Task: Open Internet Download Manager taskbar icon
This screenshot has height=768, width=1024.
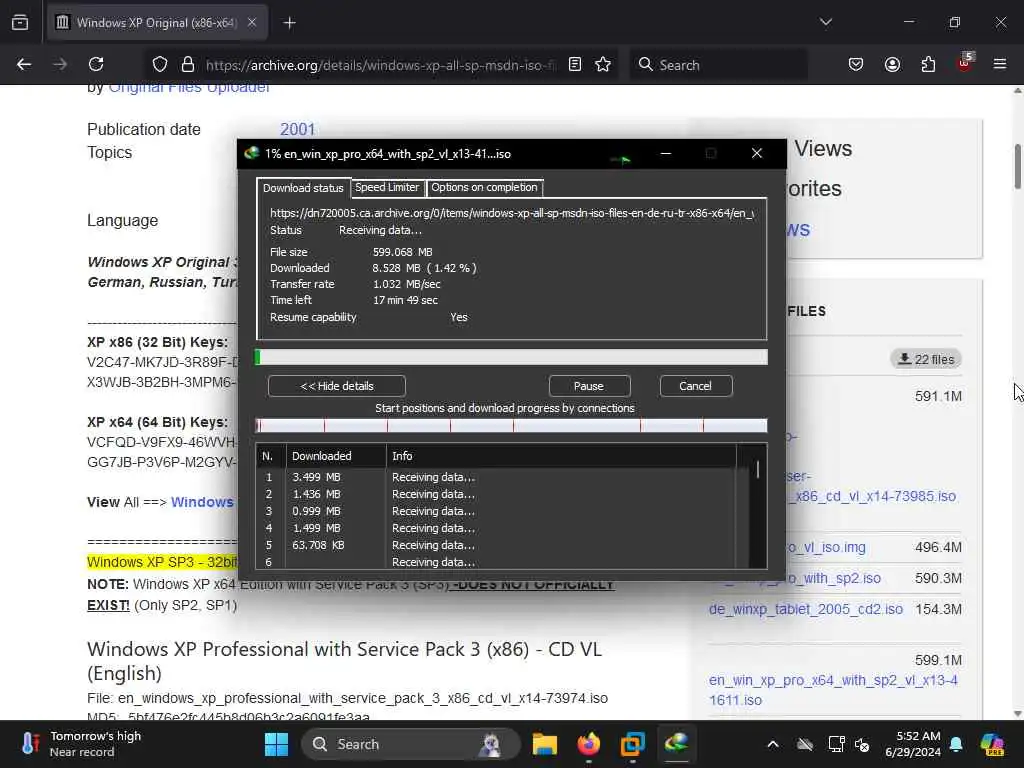Action: (677, 744)
